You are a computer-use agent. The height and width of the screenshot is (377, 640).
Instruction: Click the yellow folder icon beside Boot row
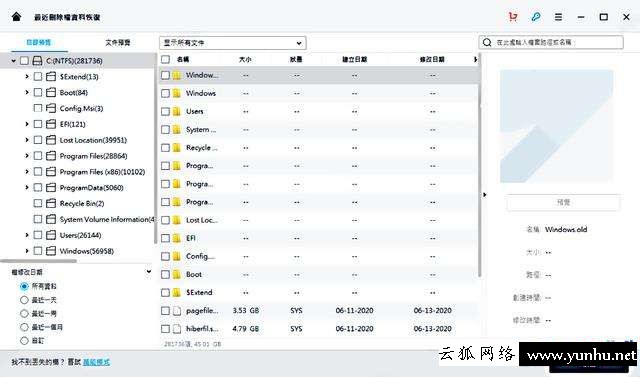pyautogui.click(x=177, y=275)
